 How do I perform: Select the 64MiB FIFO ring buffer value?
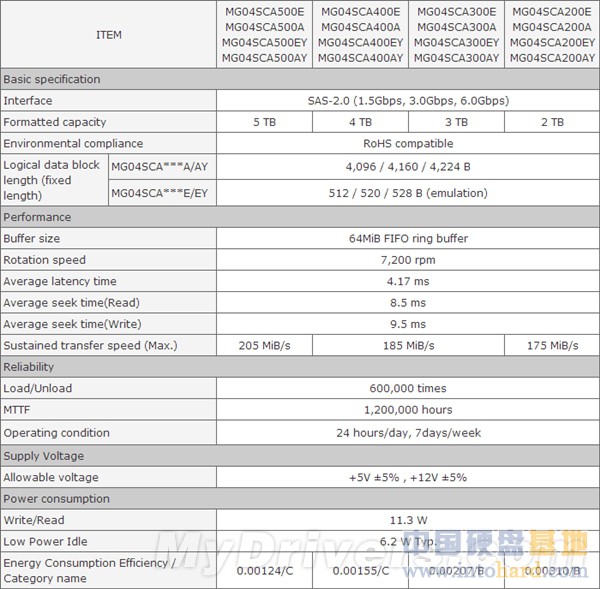pos(408,238)
